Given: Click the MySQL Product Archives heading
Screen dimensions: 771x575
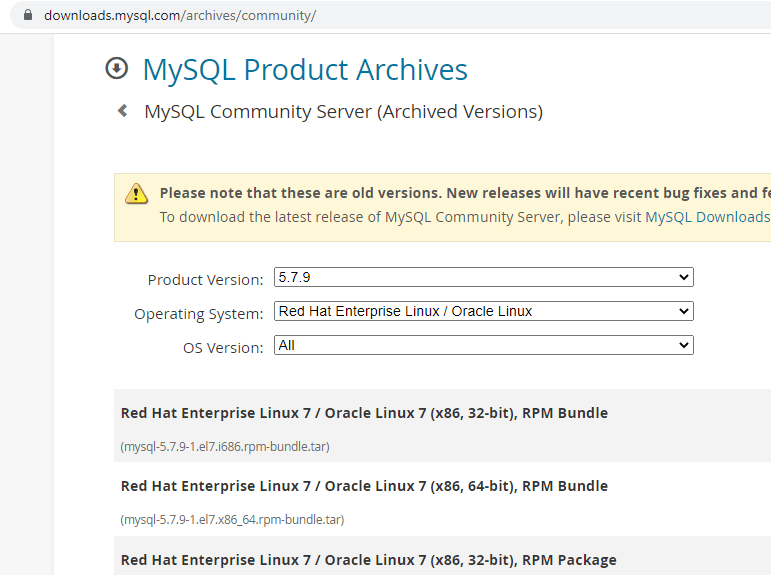Looking at the screenshot, I should click(305, 69).
